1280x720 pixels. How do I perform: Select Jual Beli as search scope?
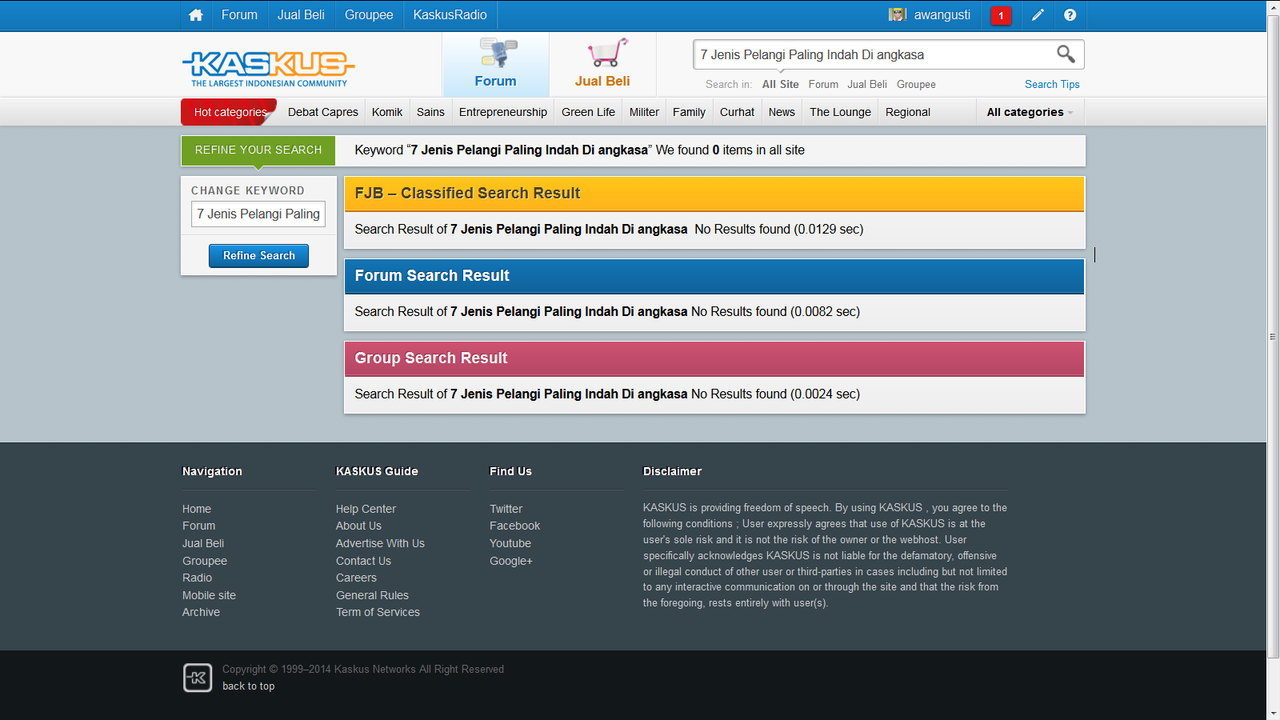point(867,84)
